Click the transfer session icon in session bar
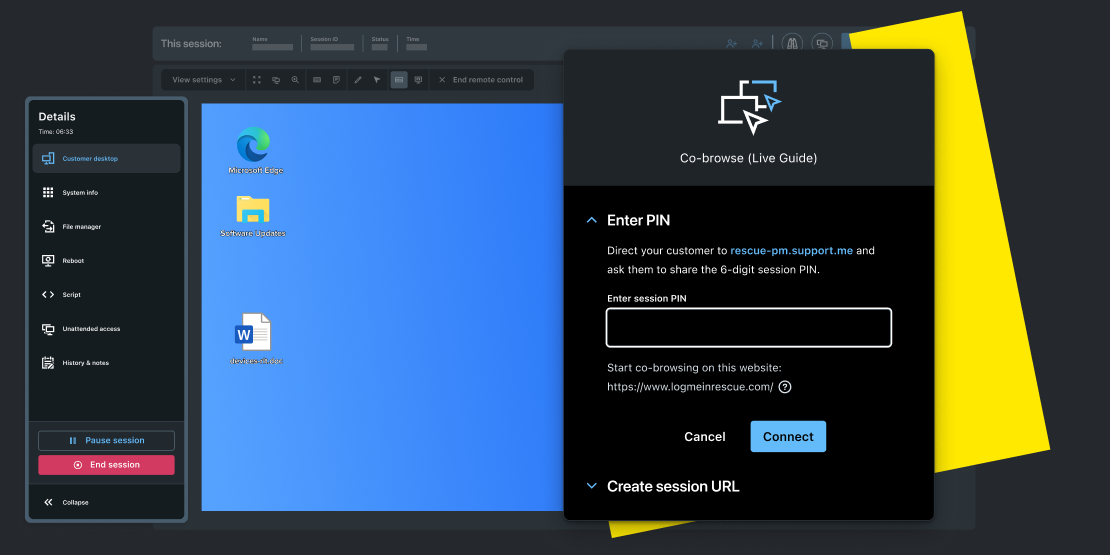 click(x=757, y=43)
